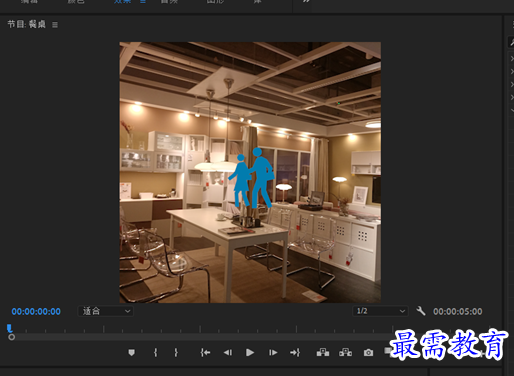Export a frame with the camera icon
The height and width of the screenshot is (376, 514).
pyautogui.click(x=368, y=352)
